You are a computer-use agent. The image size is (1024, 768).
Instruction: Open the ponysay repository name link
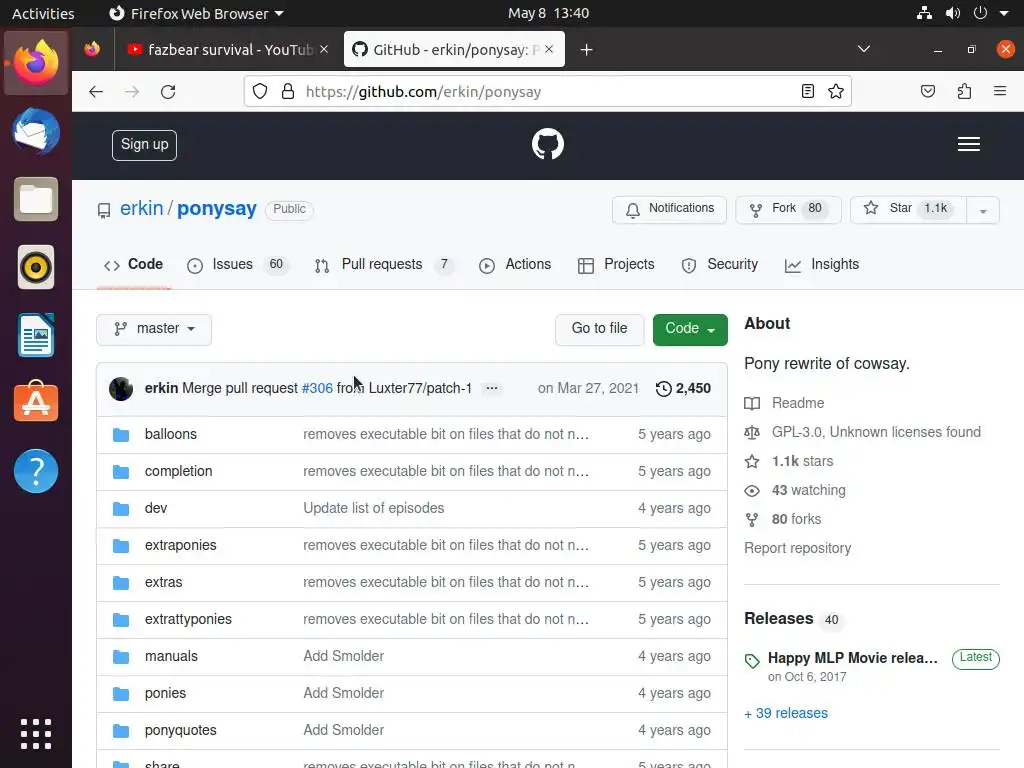[217, 208]
